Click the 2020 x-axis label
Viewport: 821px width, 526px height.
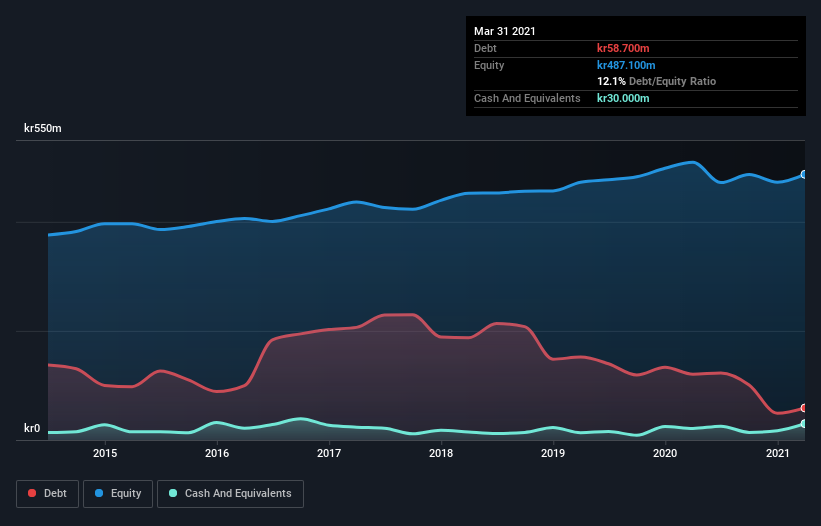[x=665, y=453]
